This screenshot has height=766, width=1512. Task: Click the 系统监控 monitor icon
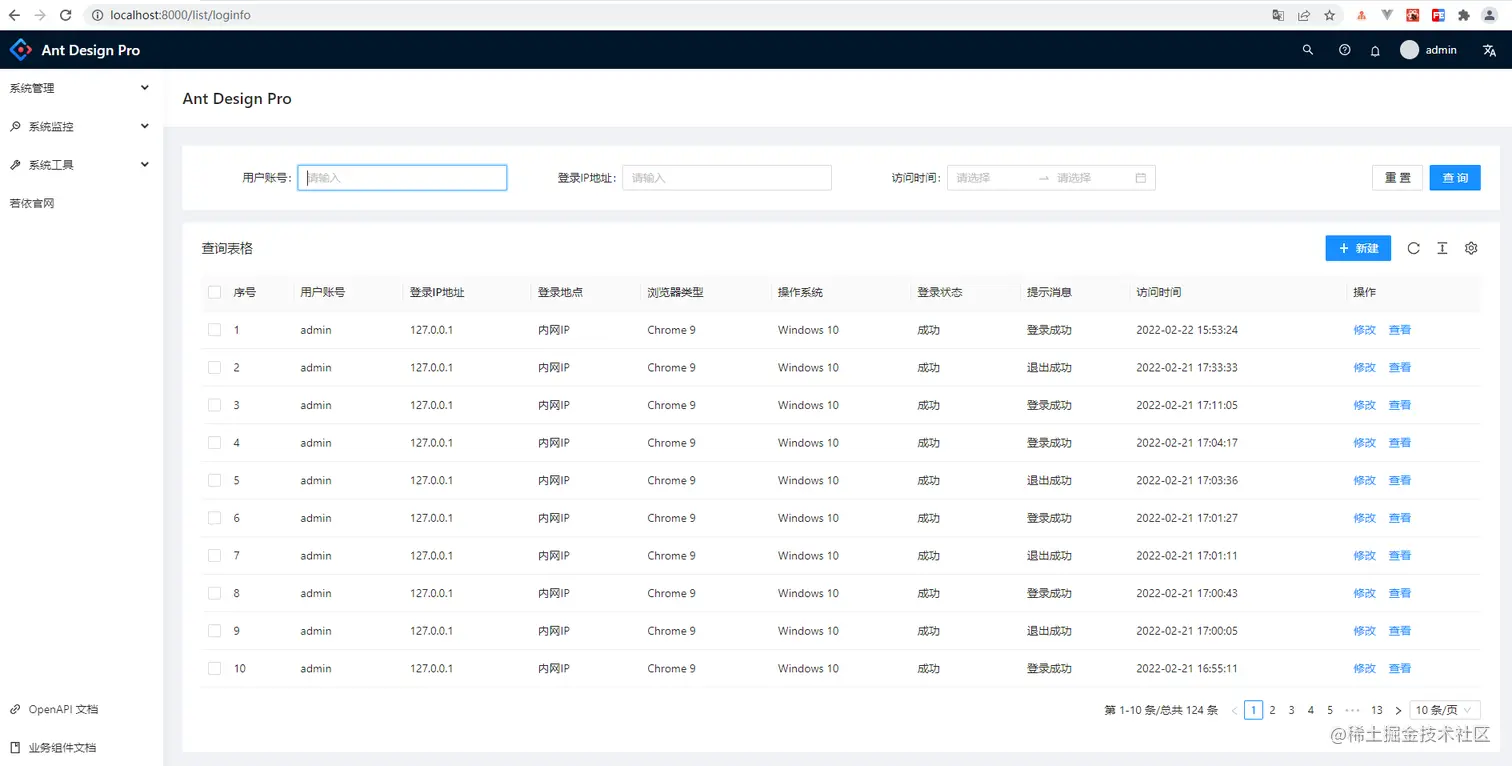(x=15, y=127)
